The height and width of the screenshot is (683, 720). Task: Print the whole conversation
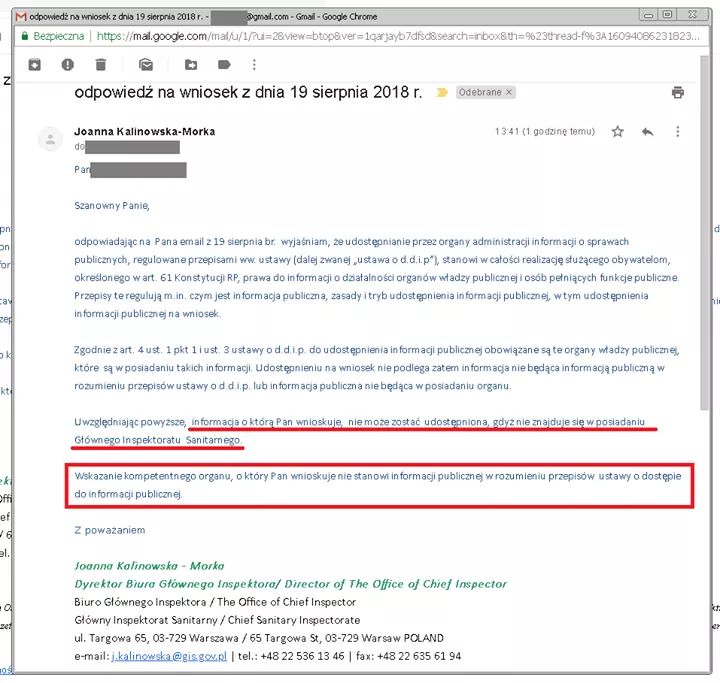click(678, 92)
